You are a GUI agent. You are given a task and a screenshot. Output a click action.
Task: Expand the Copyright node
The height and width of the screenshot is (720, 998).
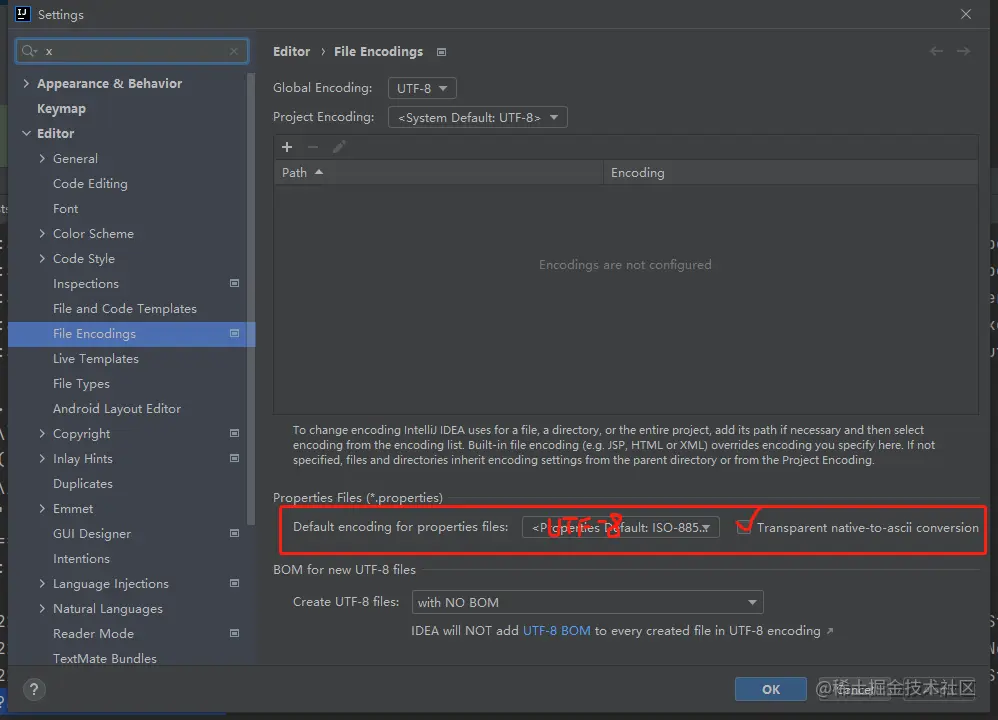42,434
